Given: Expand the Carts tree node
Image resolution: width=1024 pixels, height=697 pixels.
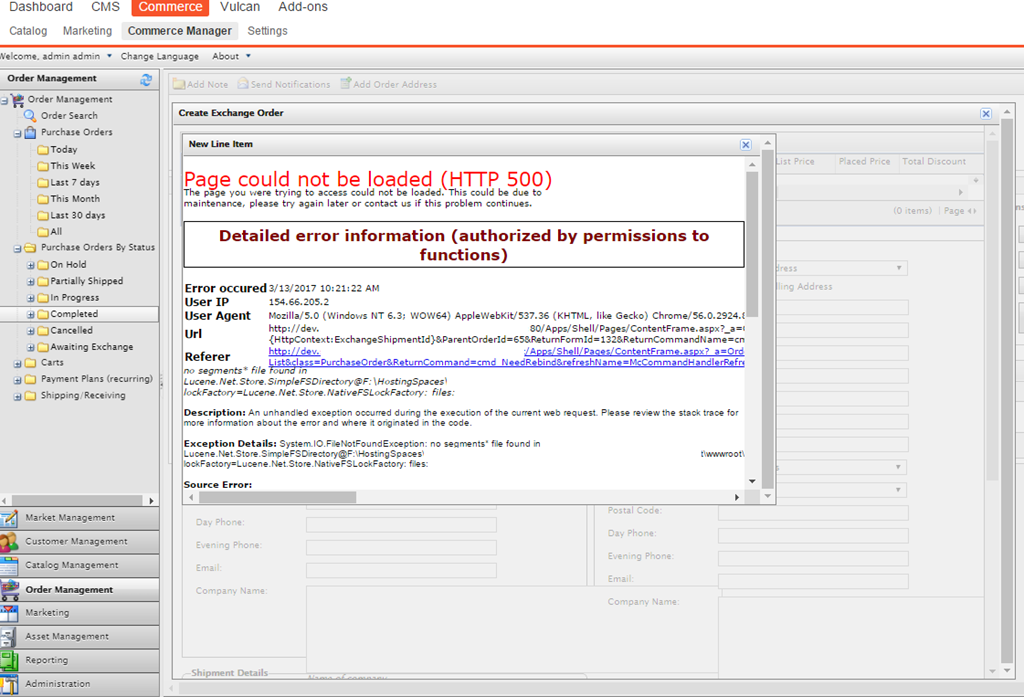Looking at the screenshot, I should pos(18,363).
